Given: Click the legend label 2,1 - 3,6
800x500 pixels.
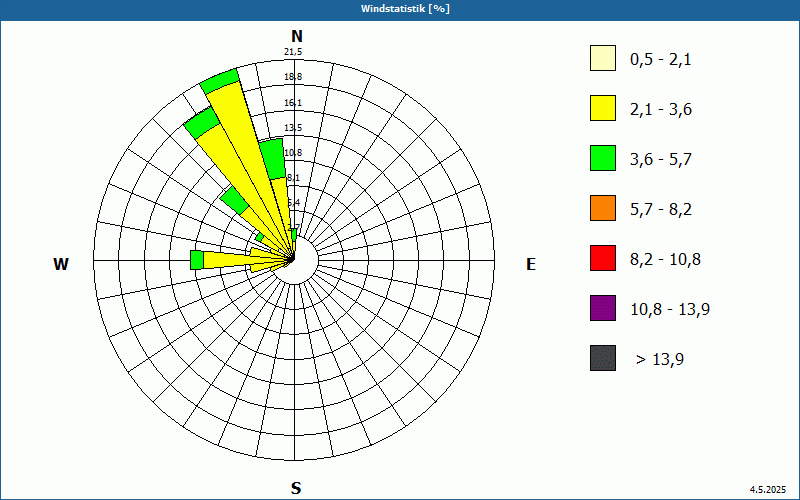Looking at the screenshot, I should pos(661,110).
